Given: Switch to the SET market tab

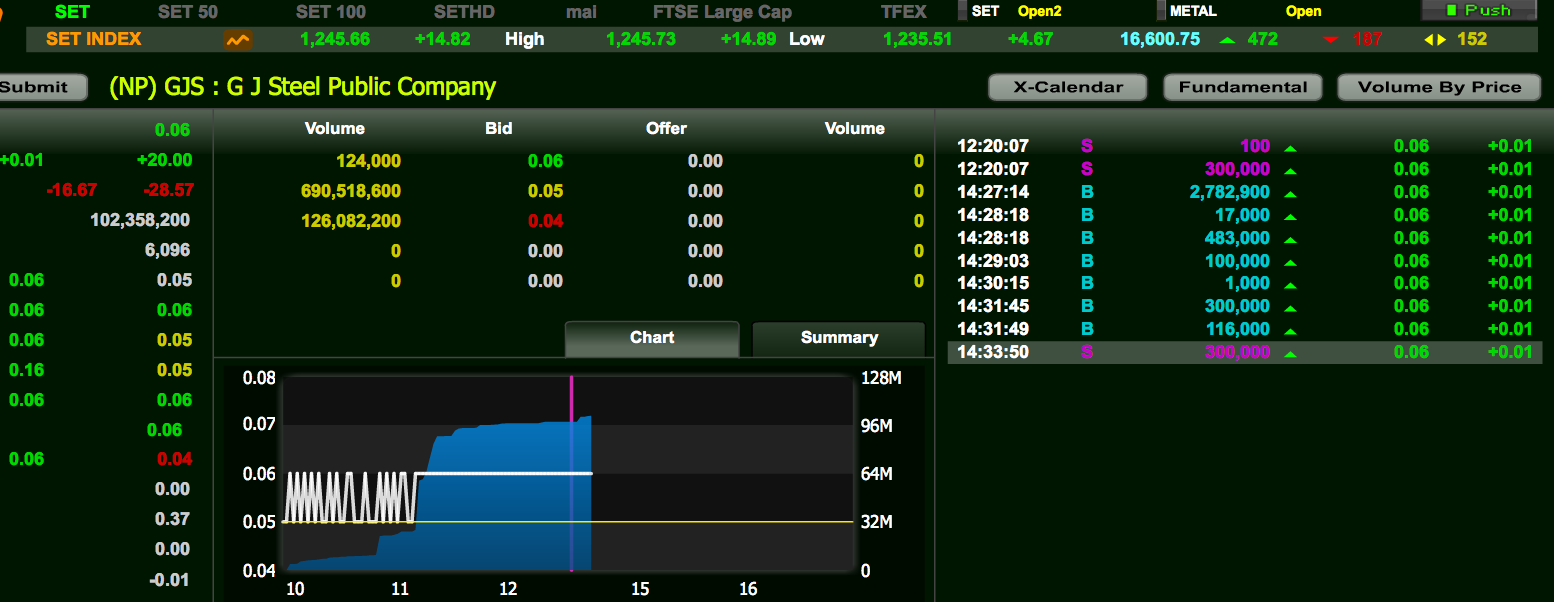Looking at the screenshot, I should click(72, 12).
